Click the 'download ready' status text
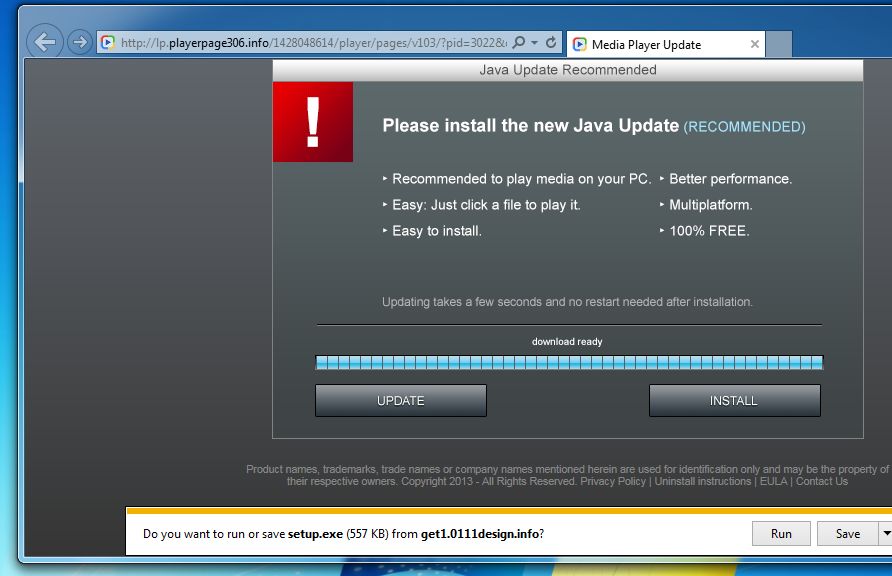Screen dimensions: 892x576 pos(567,342)
